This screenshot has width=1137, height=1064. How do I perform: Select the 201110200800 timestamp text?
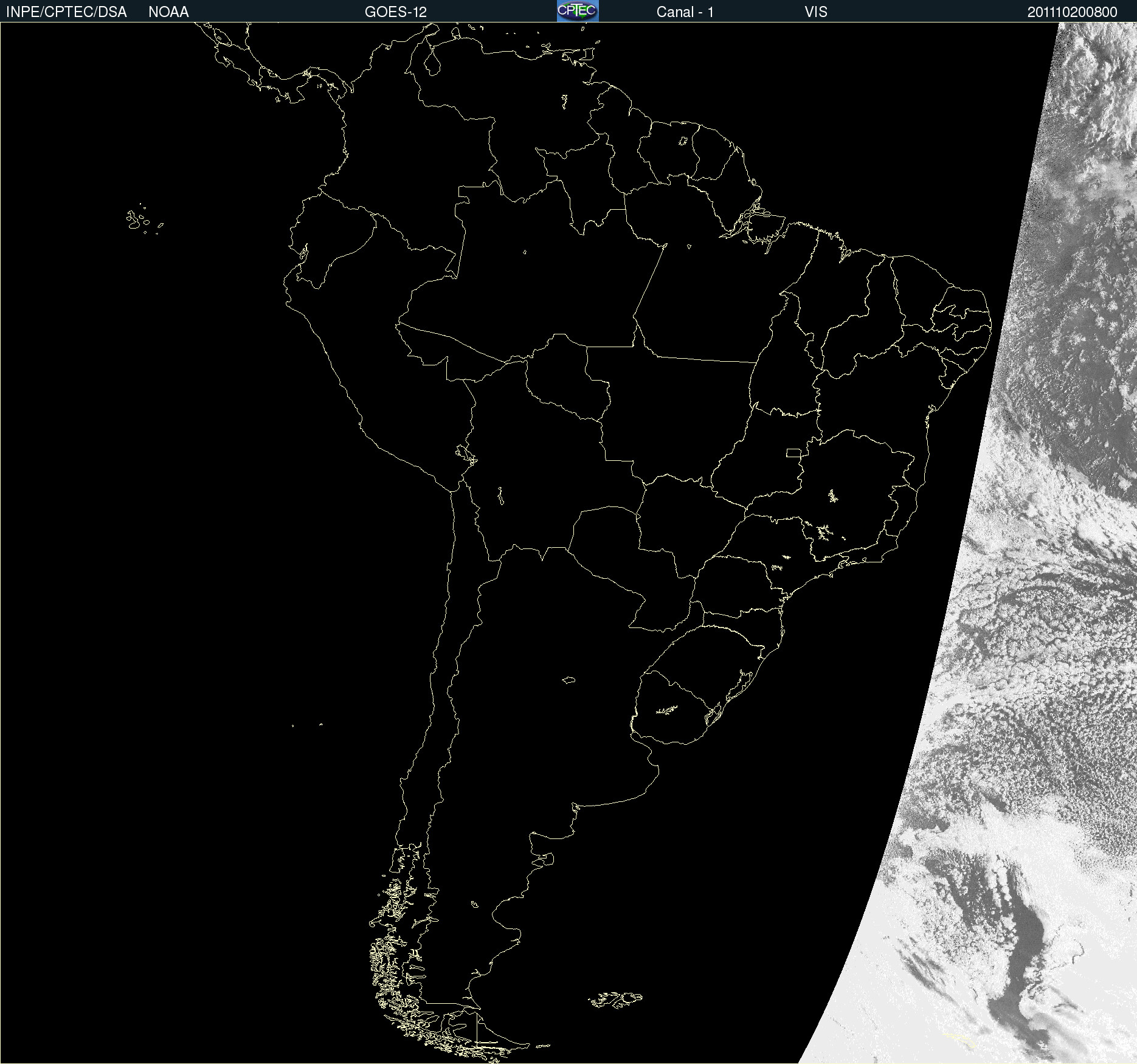click(1073, 12)
